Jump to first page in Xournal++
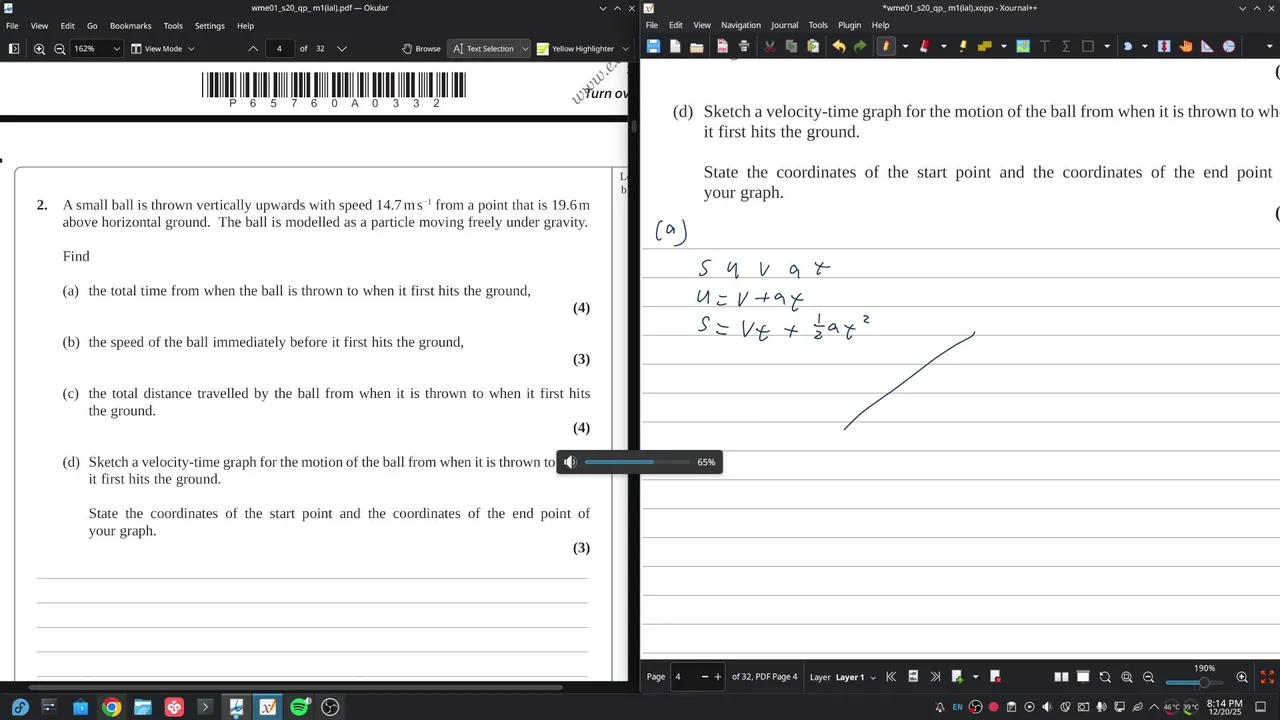This screenshot has width=1280, height=720. [891, 677]
